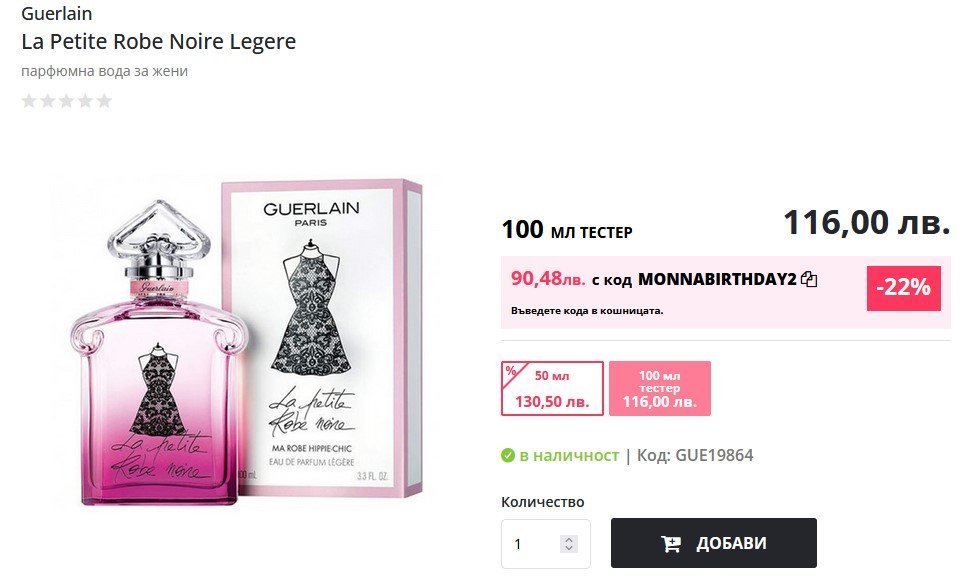The image size is (972, 576).
Task: Select the 100 мл тестер size option
Action: (x=660, y=388)
